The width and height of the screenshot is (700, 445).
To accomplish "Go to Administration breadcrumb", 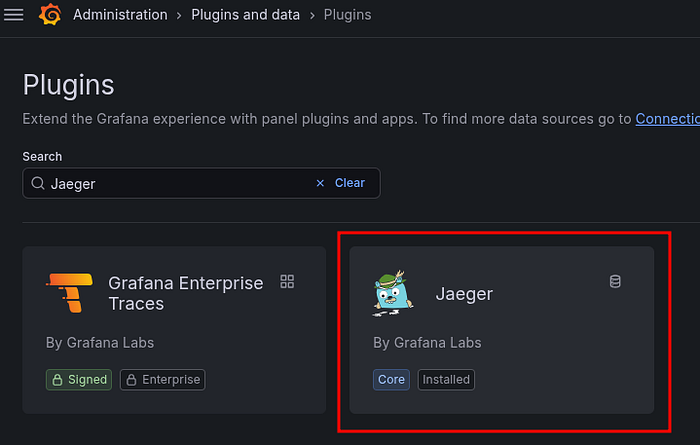I will point(120,15).
